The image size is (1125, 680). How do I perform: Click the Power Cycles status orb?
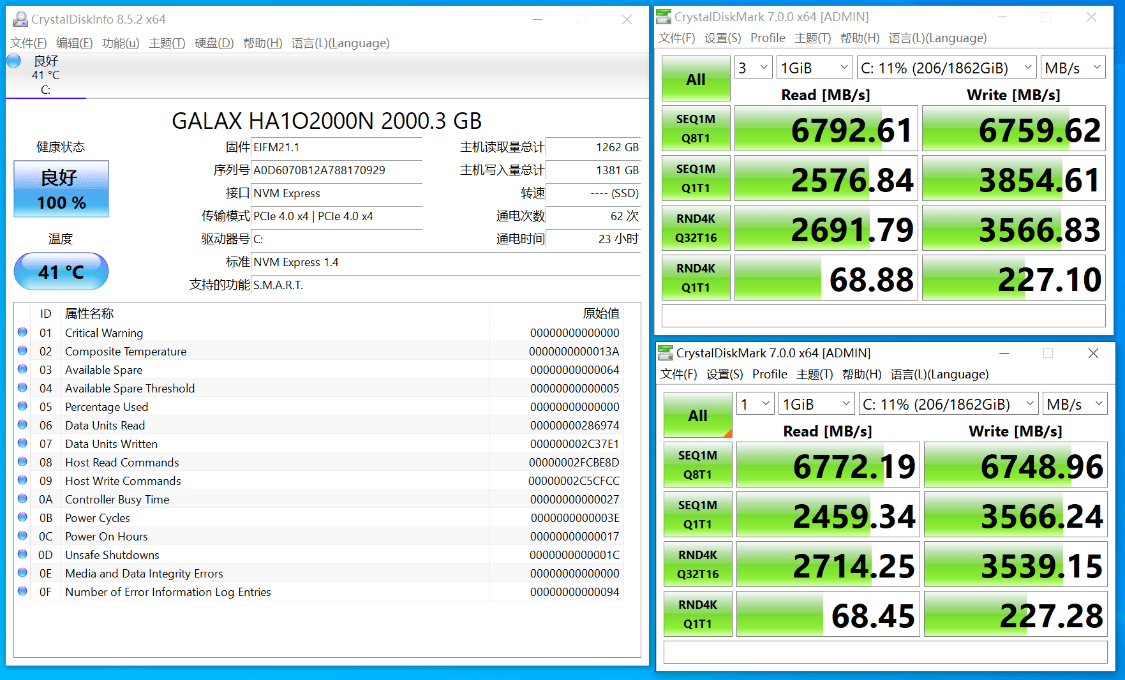(x=23, y=517)
